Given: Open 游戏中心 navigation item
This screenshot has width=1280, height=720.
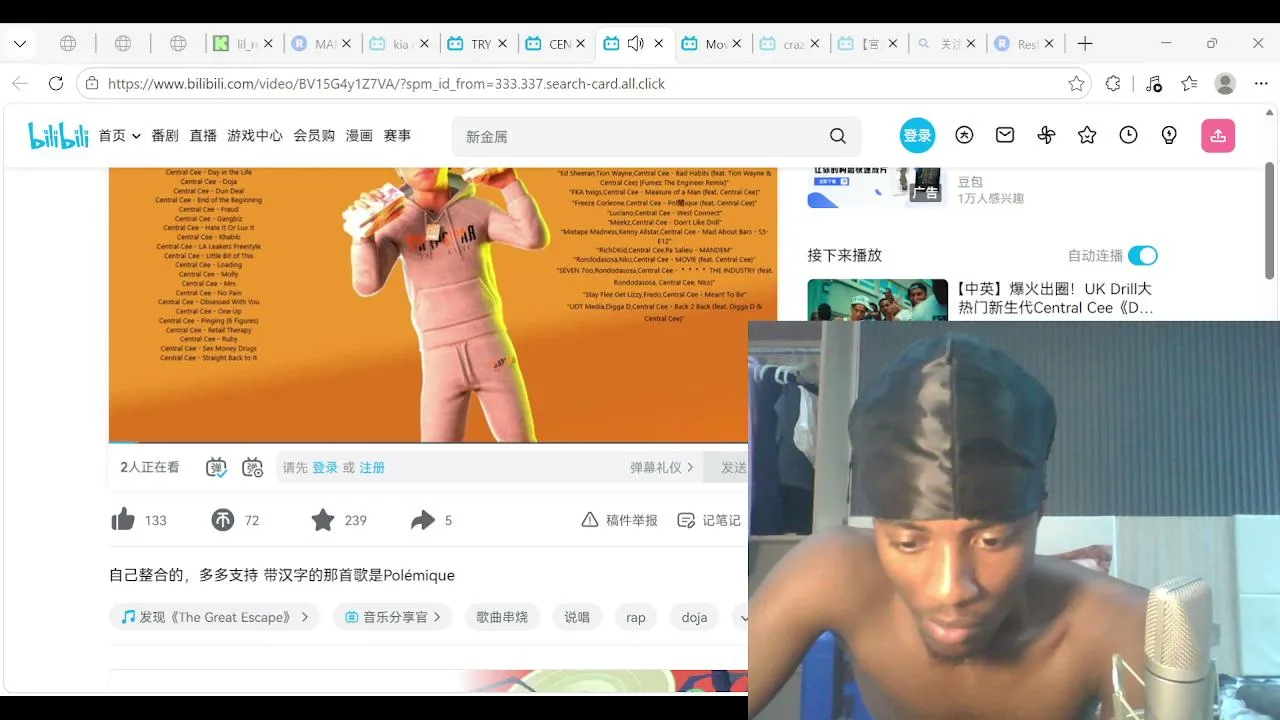Looking at the screenshot, I should 255,136.
